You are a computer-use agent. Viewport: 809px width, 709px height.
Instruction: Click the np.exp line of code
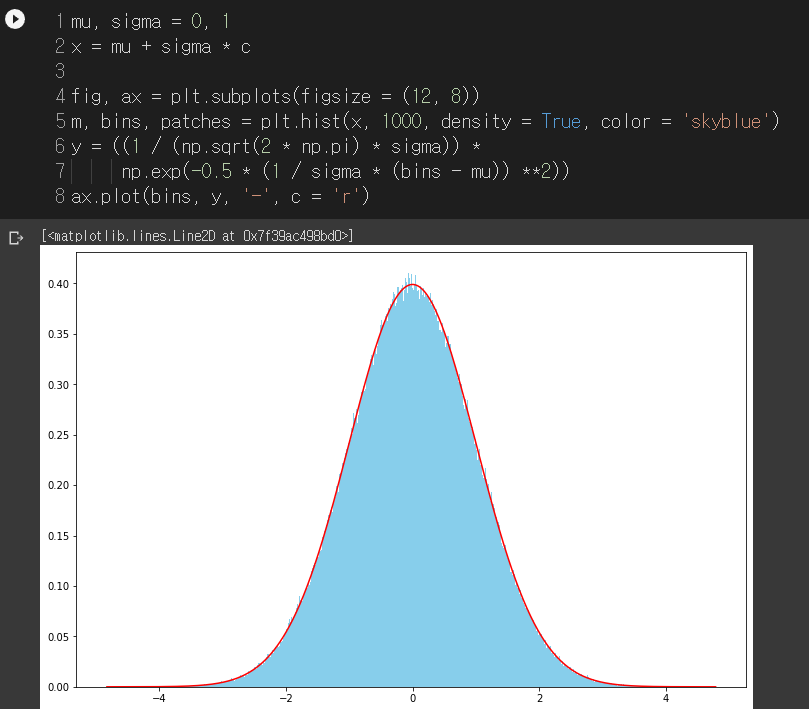click(345, 171)
